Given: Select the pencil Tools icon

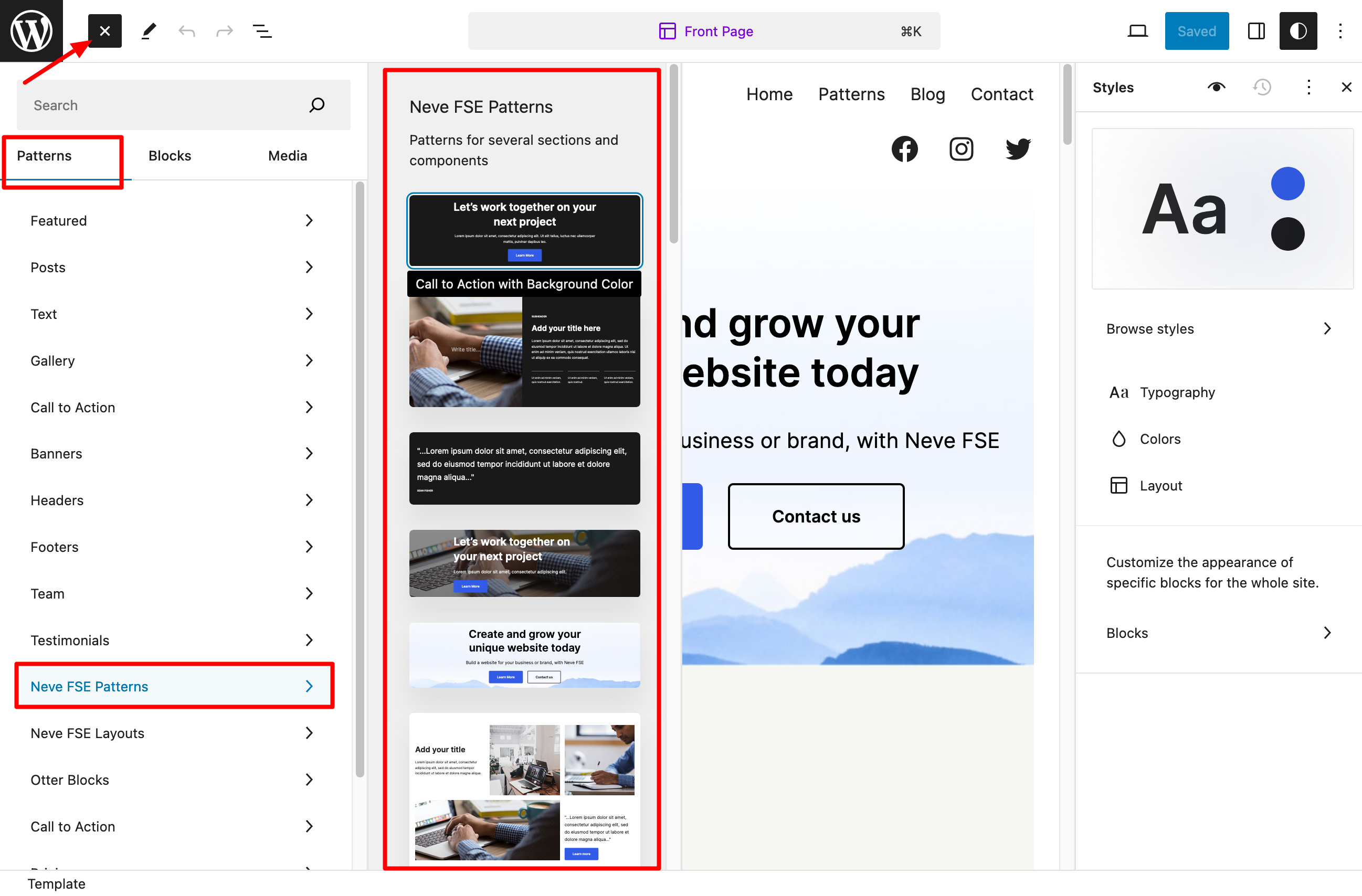Looking at the screenshot, I should pos(149,31).
